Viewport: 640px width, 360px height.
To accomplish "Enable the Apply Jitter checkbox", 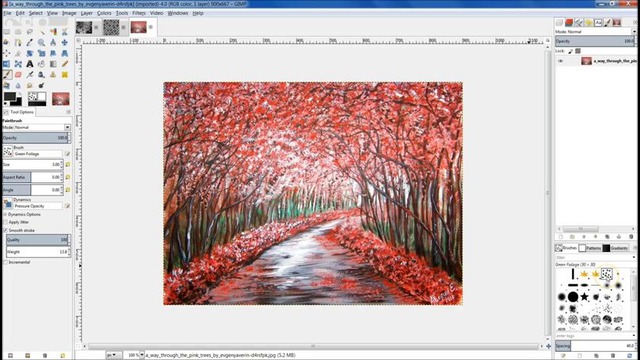I will [x=5, y=222].
